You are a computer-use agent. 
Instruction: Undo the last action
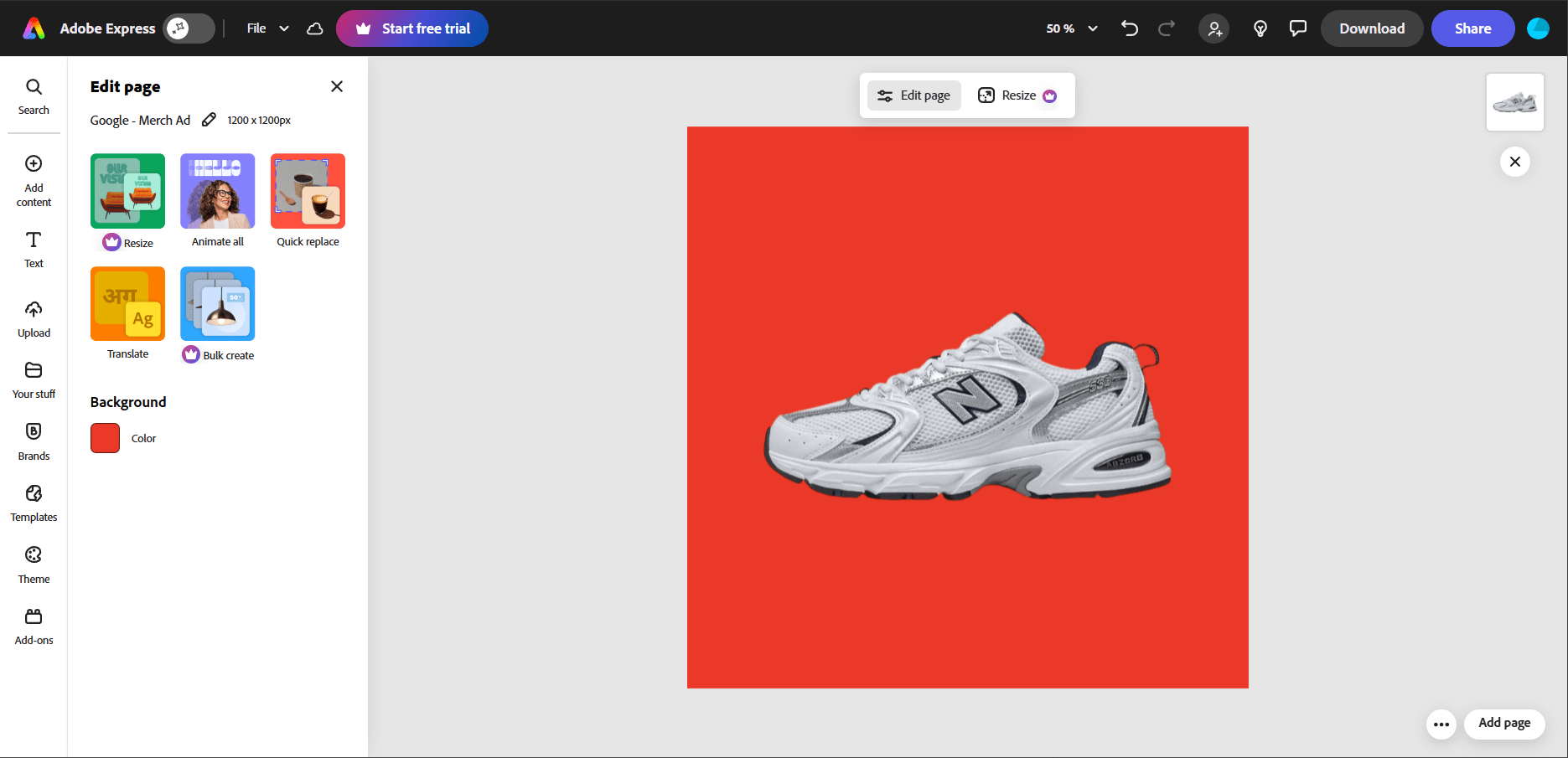[x=1130, y=28]
